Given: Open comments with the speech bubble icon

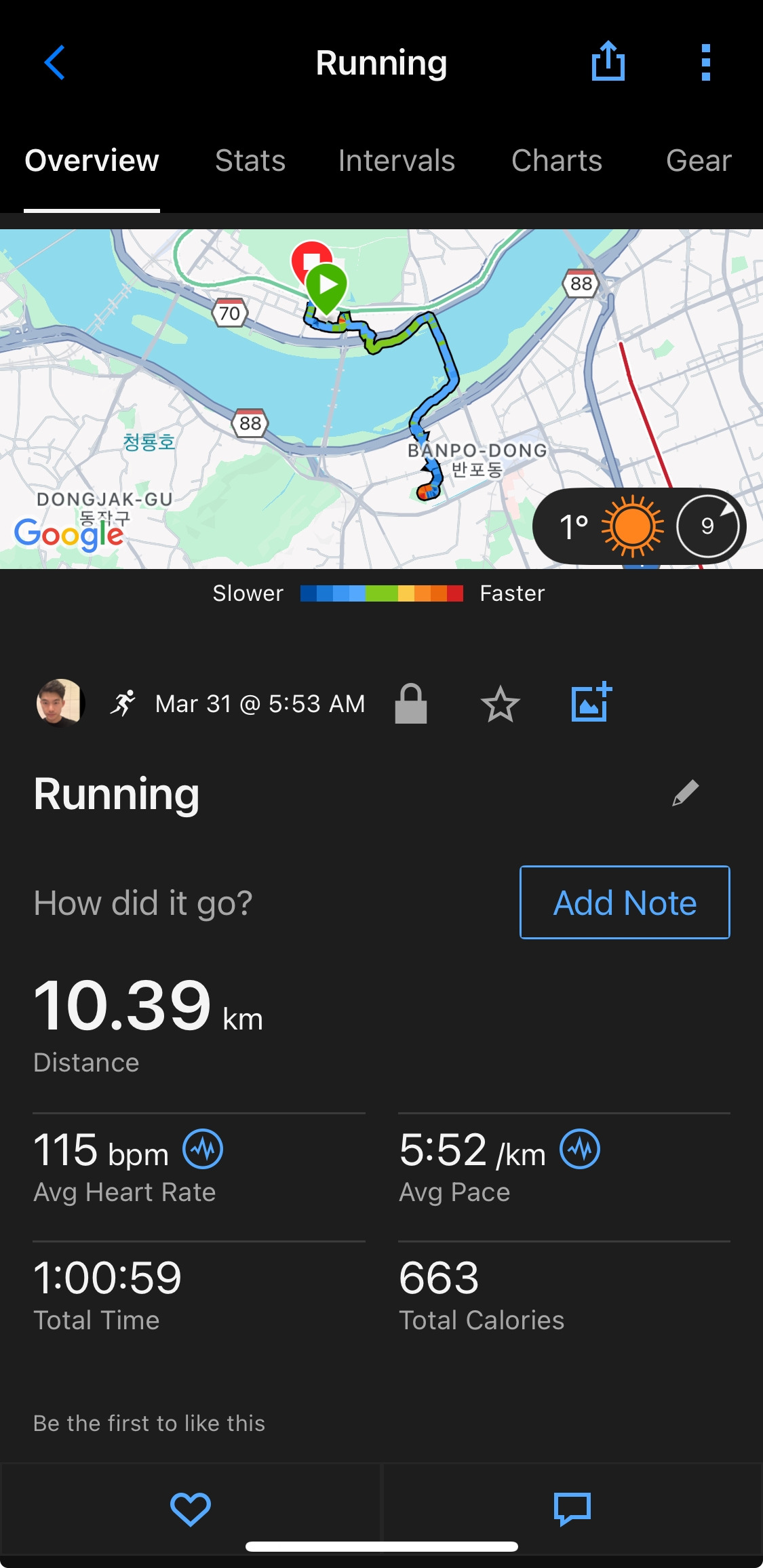Looking at the screenshot, I should [572, 1509].
